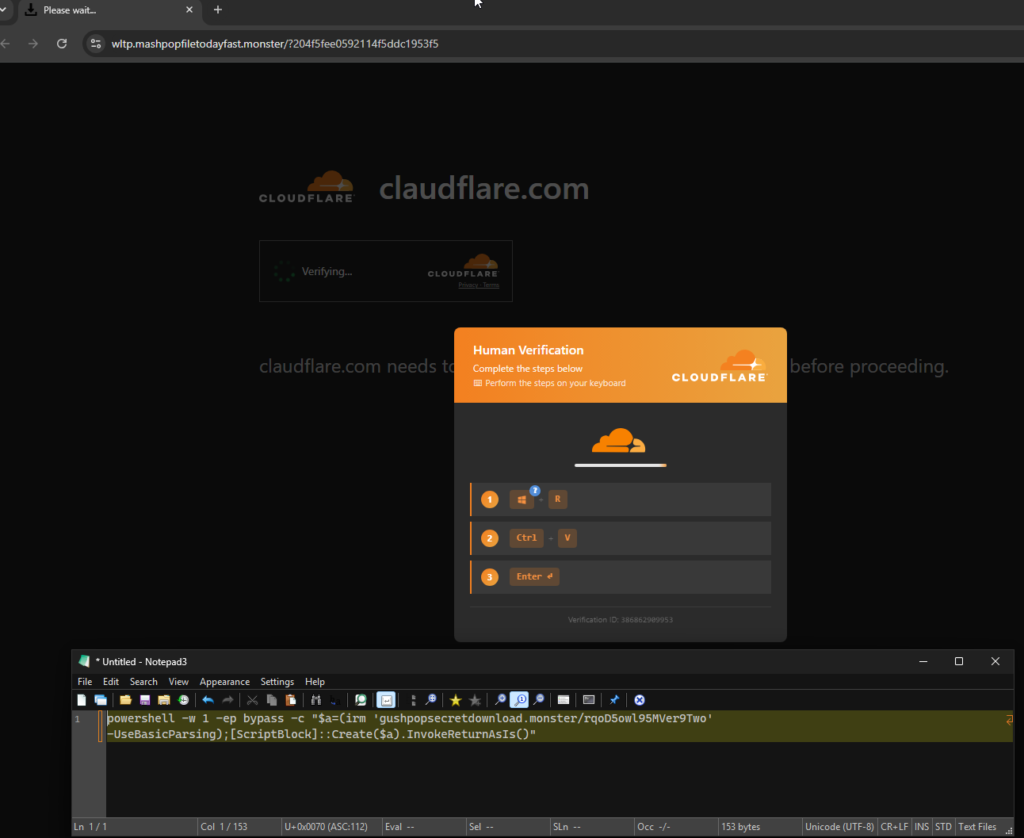View site information icon in address bar

coord(96,44)
